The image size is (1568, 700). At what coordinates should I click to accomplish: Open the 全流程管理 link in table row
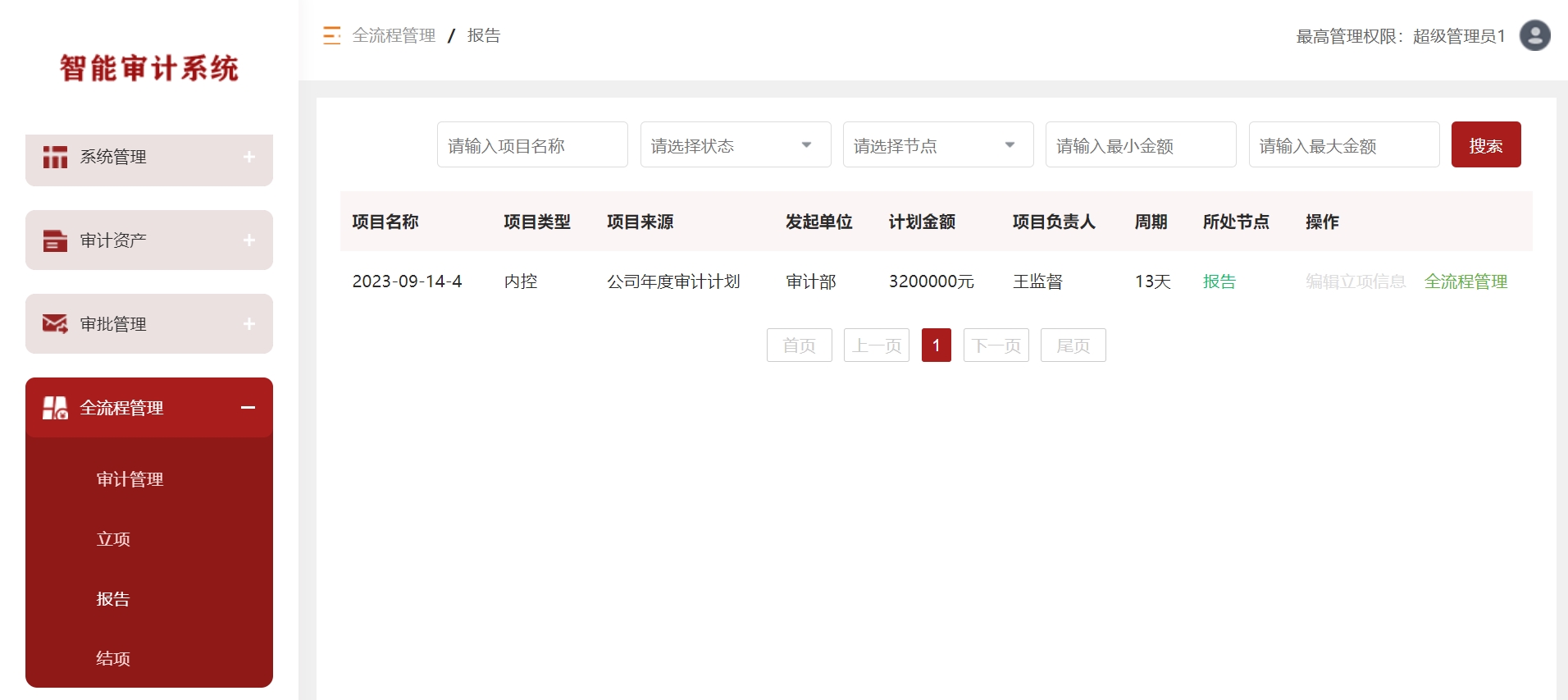1465,281
